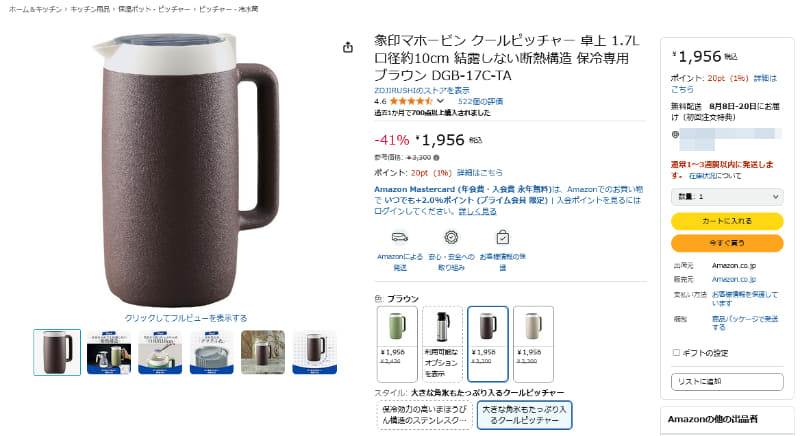The image size is (800, 436).
Task: Click the Add to List button
Action: click(x=727, y=381)
